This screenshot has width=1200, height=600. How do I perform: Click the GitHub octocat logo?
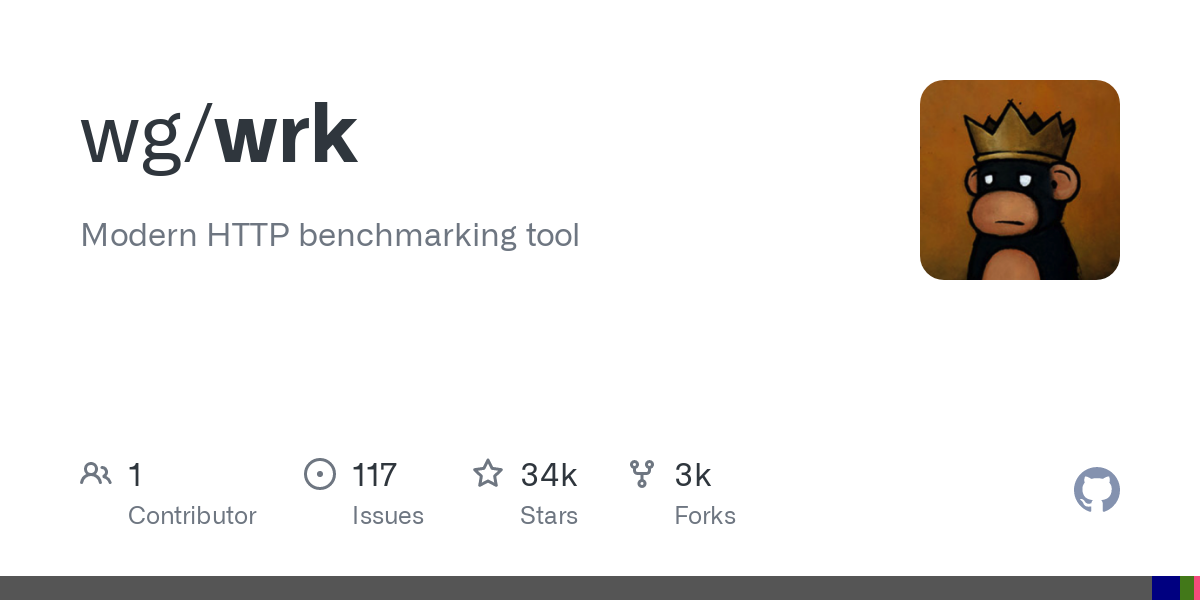coord(1097,490)
